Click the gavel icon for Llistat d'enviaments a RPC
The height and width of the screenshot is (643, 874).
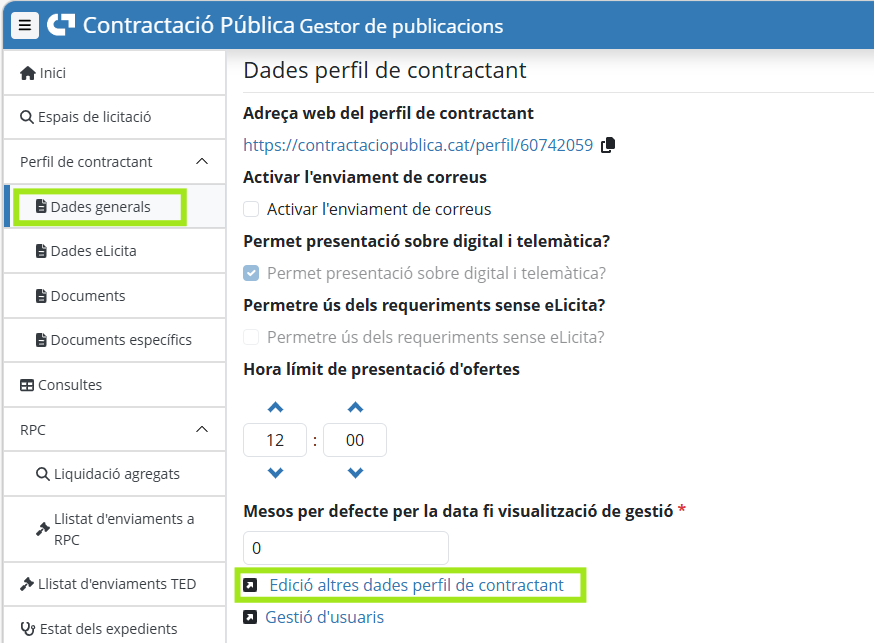(x=43, y=529)
